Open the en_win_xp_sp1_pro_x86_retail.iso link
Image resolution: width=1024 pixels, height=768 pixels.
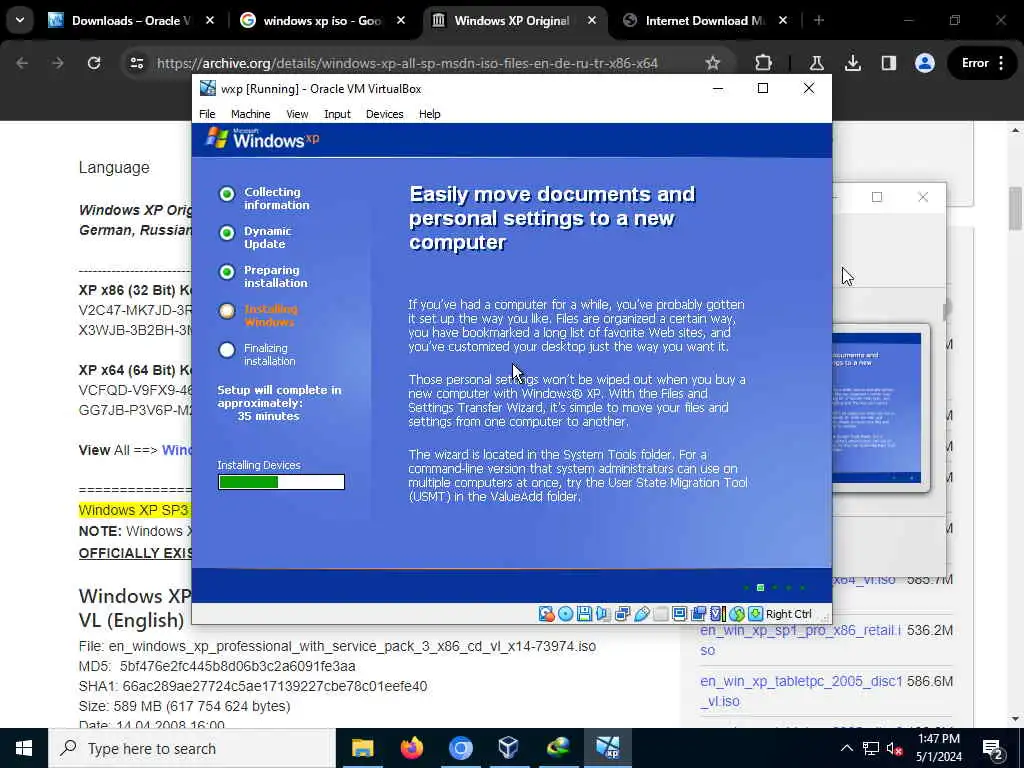coord(800,640)
